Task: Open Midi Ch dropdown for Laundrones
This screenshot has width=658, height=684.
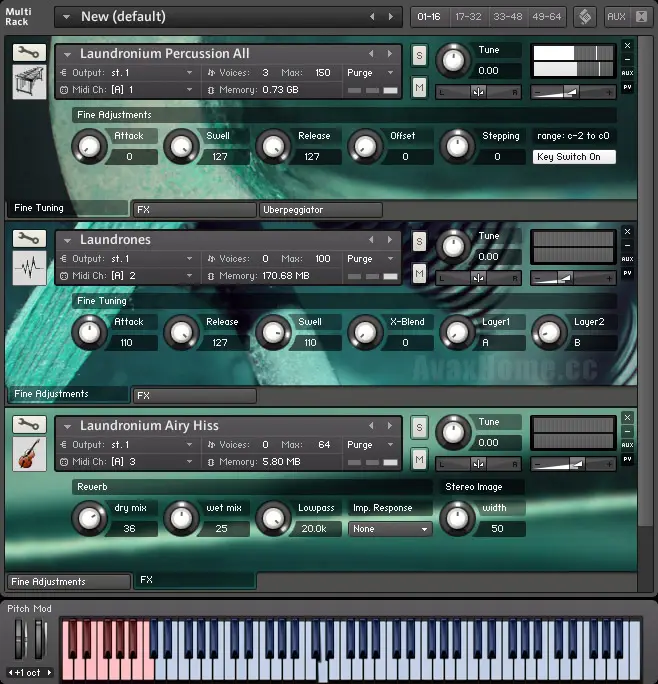Action: (189, 275)
